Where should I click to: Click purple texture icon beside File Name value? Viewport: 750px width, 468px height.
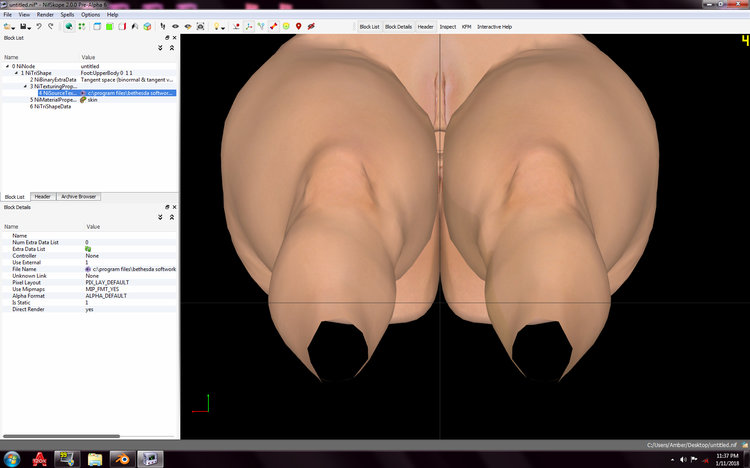(88, 269)
